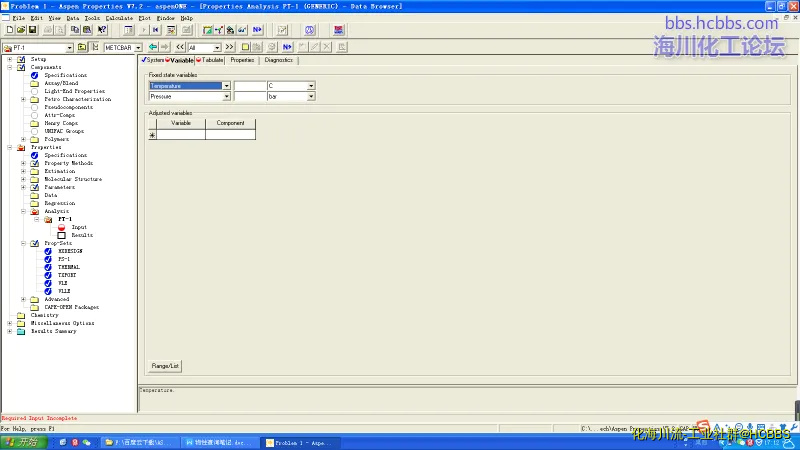Select Light-End Properties tree item
This screenshot has height=450, width=800.
[74, 91]
